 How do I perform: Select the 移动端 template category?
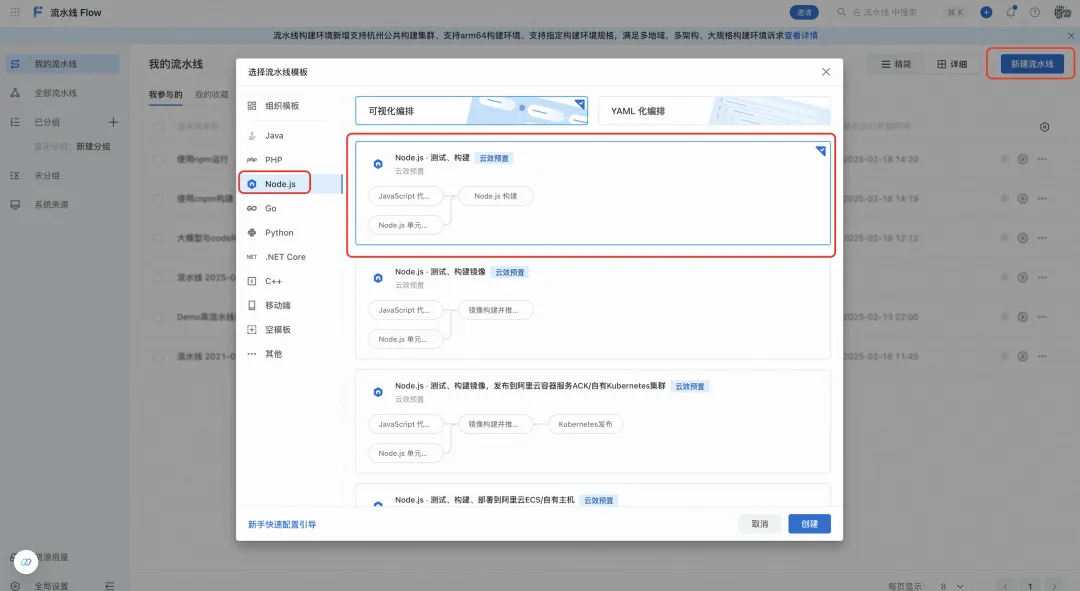tap(278, 305)
